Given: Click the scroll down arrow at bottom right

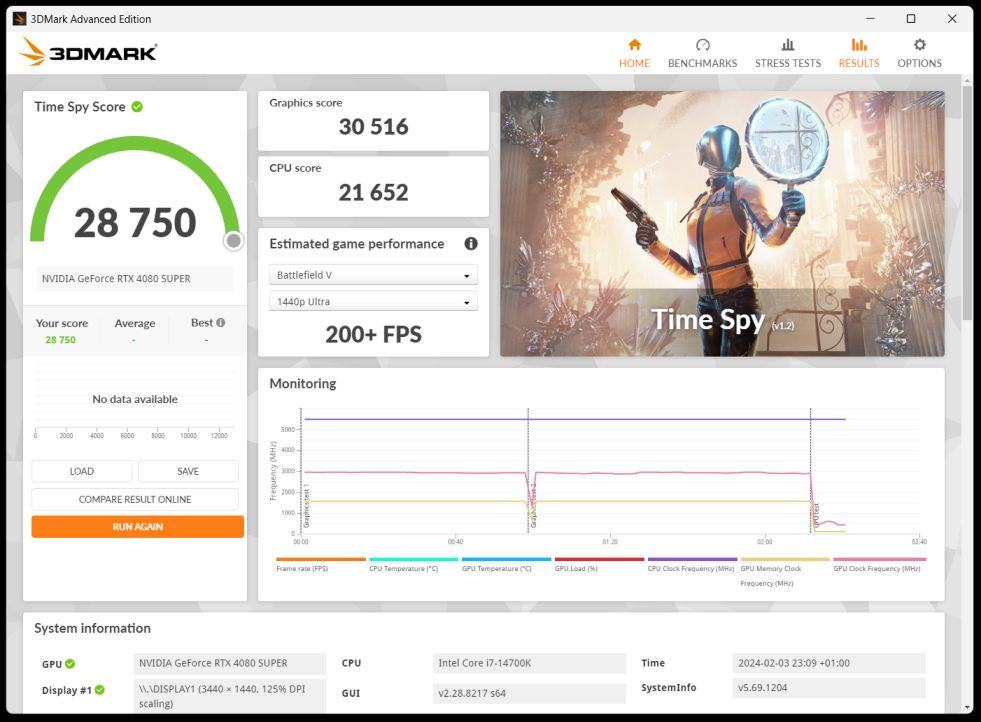Looking at the screenshot, I should click(x=968, y=708).
